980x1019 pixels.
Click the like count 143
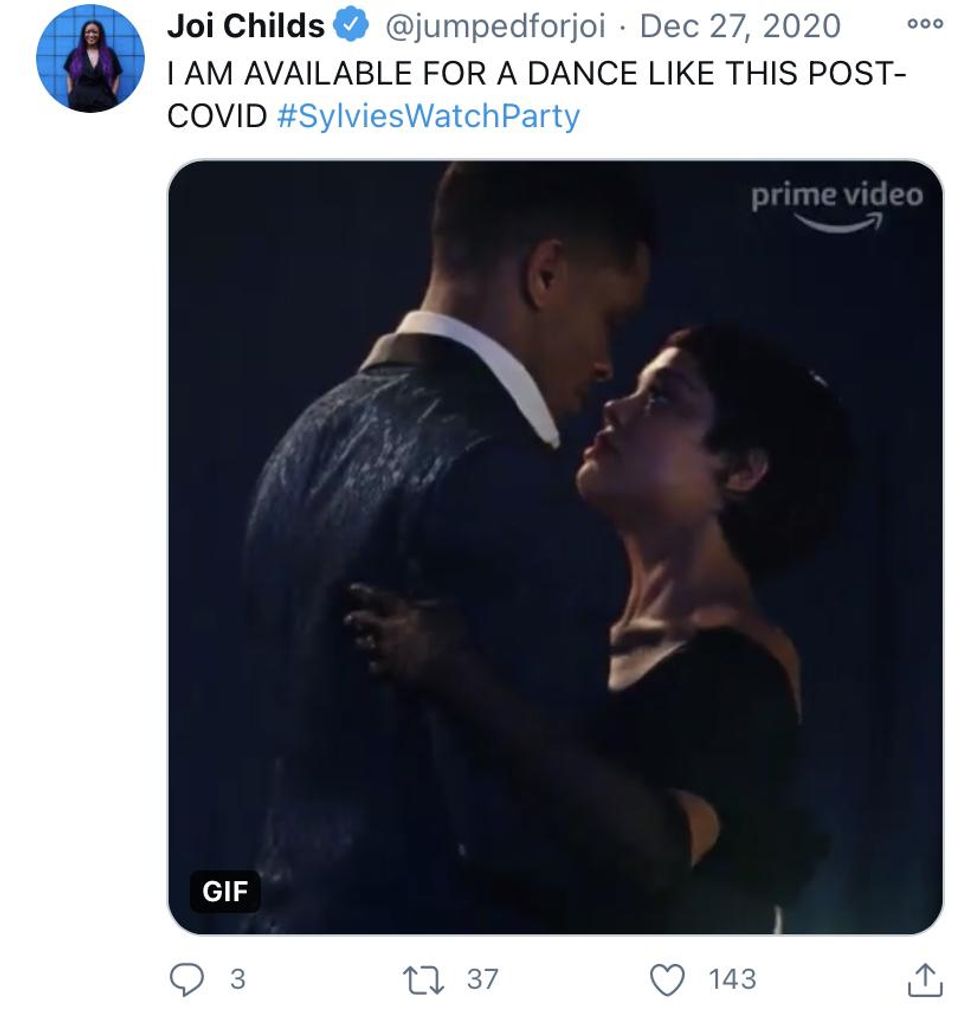point(732,979)
